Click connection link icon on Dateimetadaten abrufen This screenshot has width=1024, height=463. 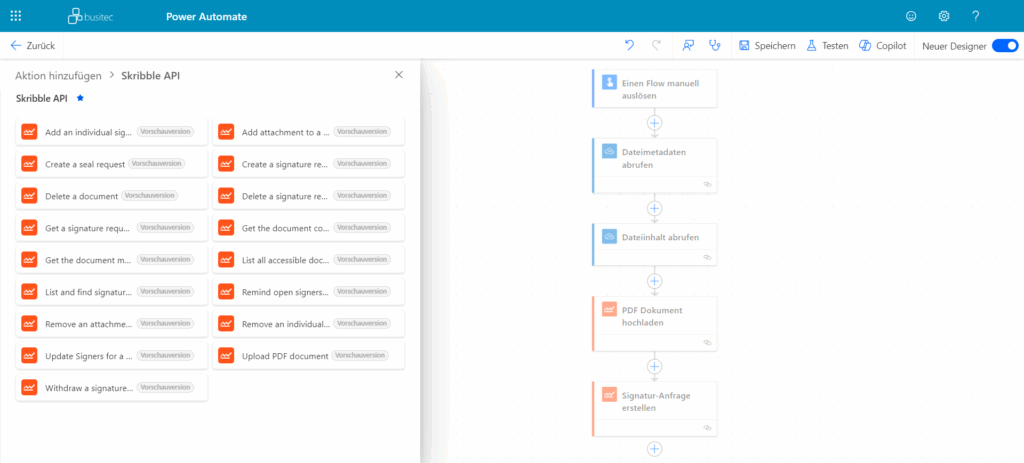pos(707,185)
